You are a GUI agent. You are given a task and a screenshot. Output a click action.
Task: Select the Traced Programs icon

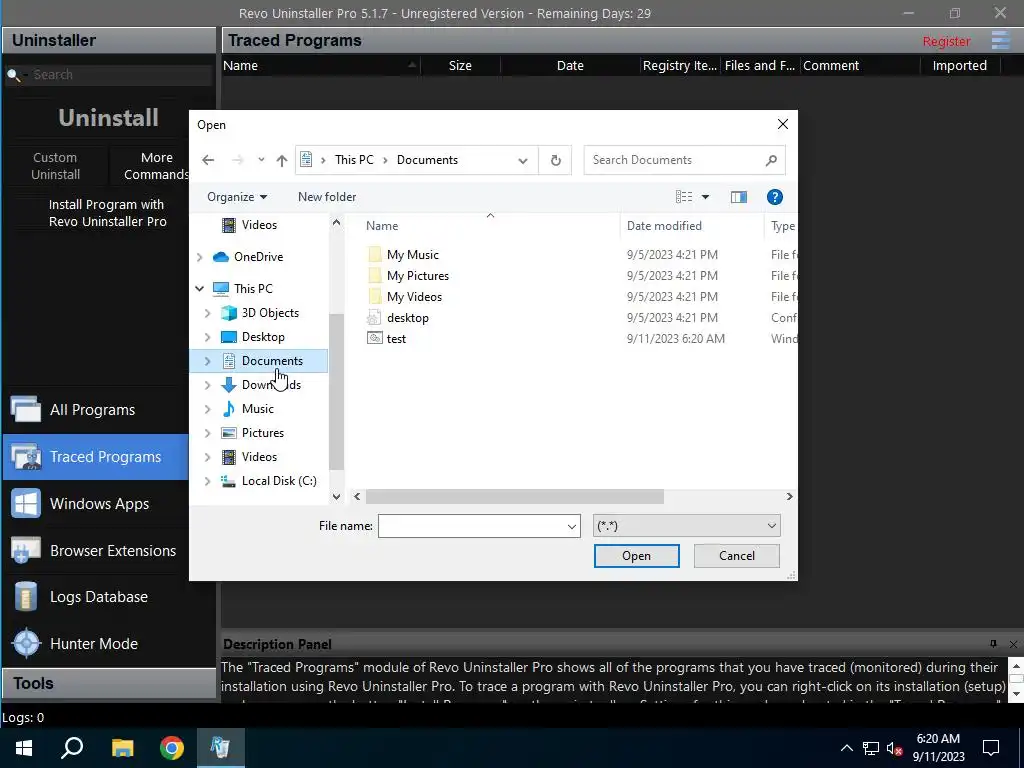tap(25, 456)
